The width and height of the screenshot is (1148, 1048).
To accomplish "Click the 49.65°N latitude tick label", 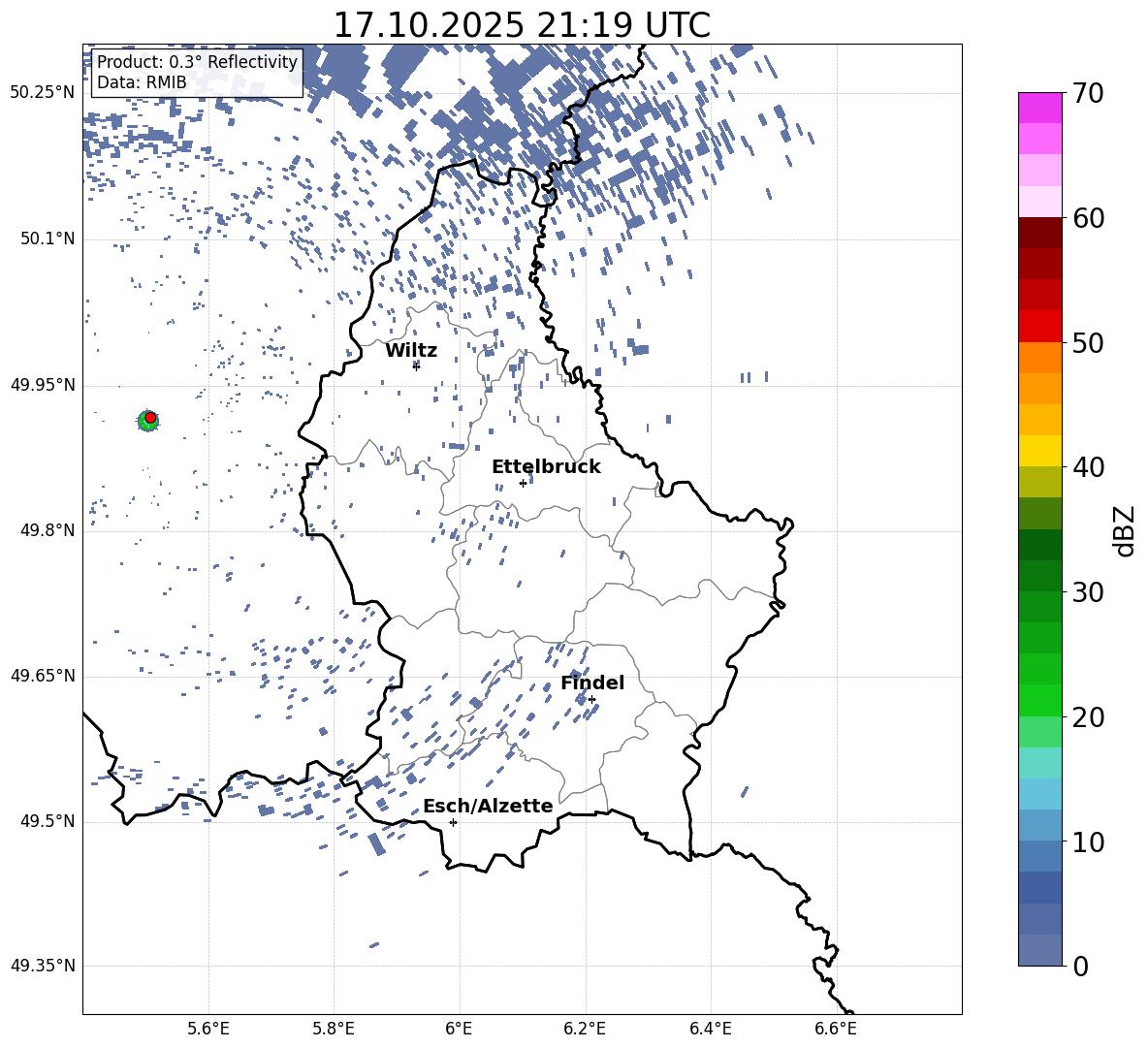I will click(x=43, y=676).
